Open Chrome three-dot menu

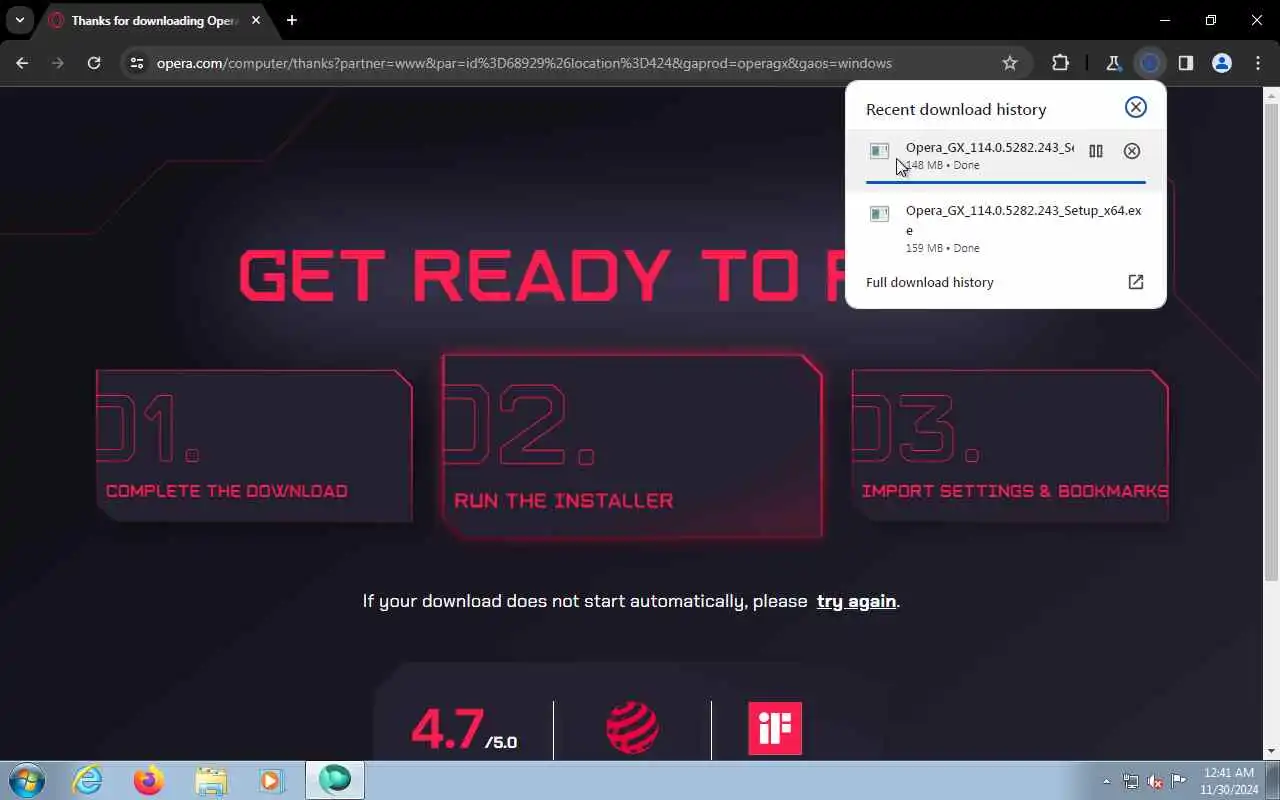point(1257,63)
